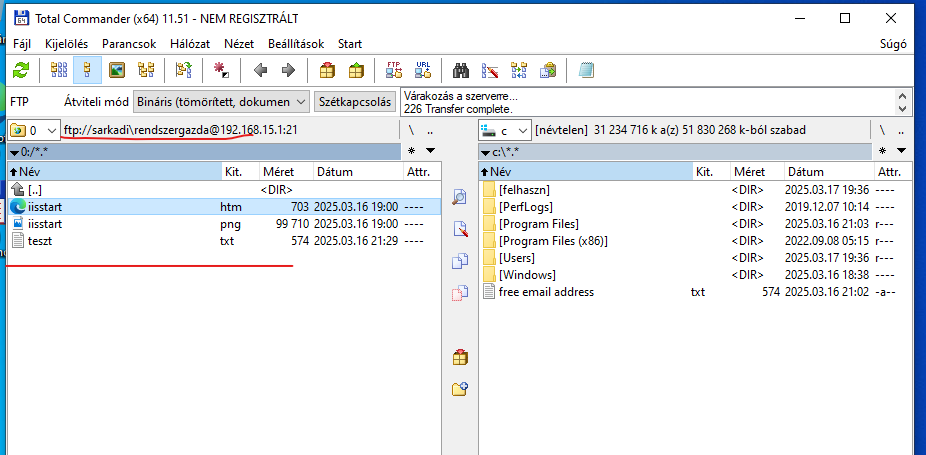This screenshot has height=455, width=926.
Task: Sort left panel by Méret column
Action: 286,172
